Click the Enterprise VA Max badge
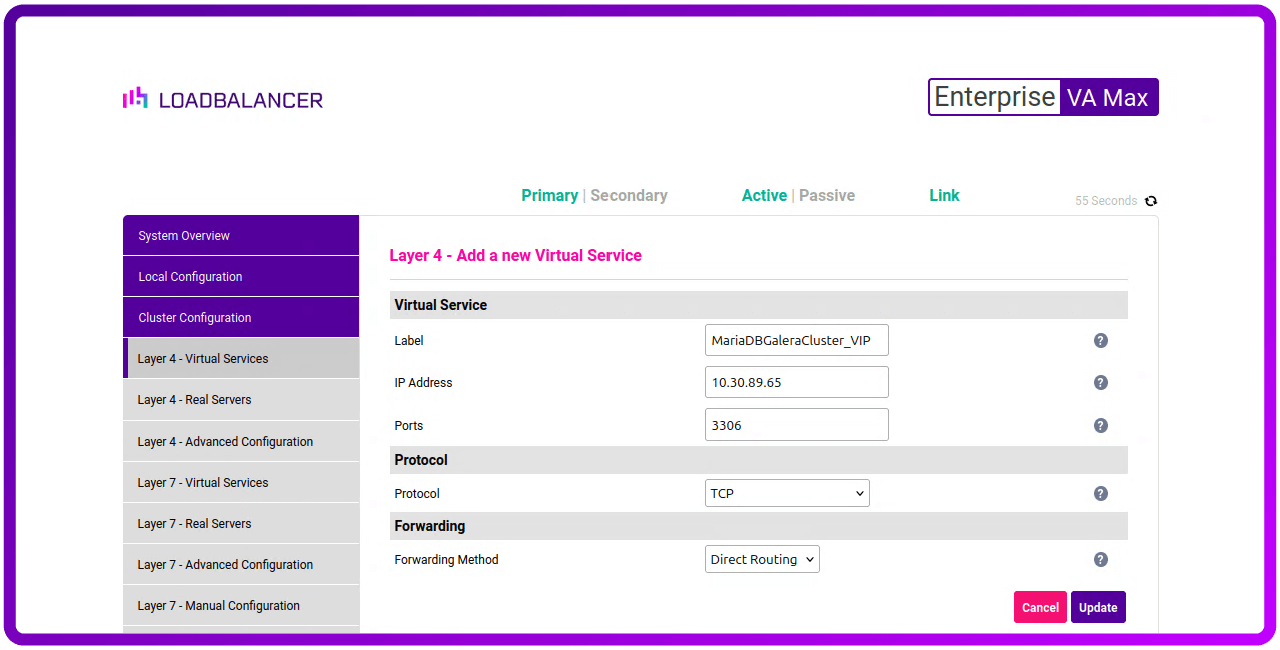The width and height of the screenshot is (1280, 650). pyautogui.click(x=1043, y=97)
